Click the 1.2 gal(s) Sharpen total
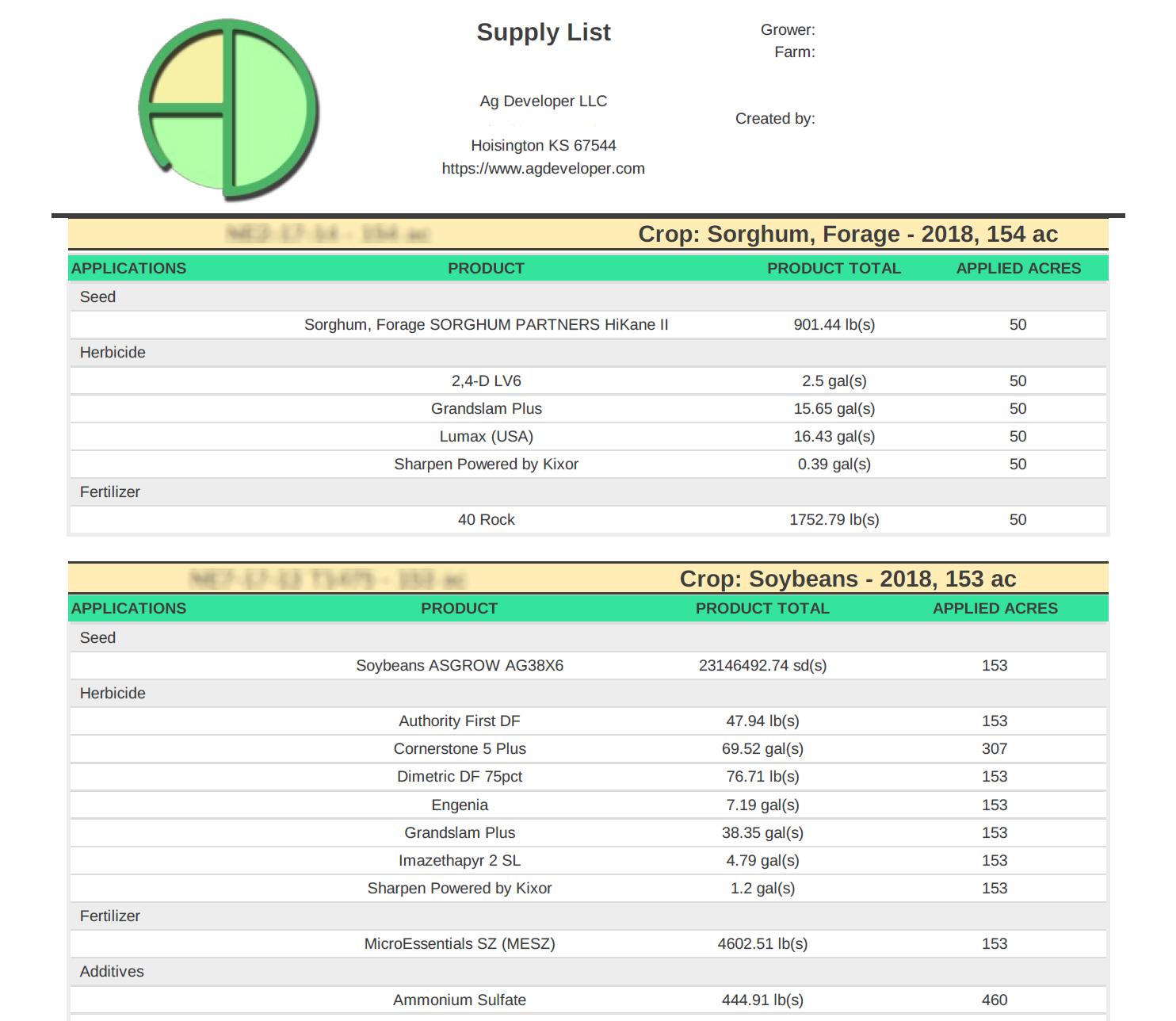 (x=762, y=888)
